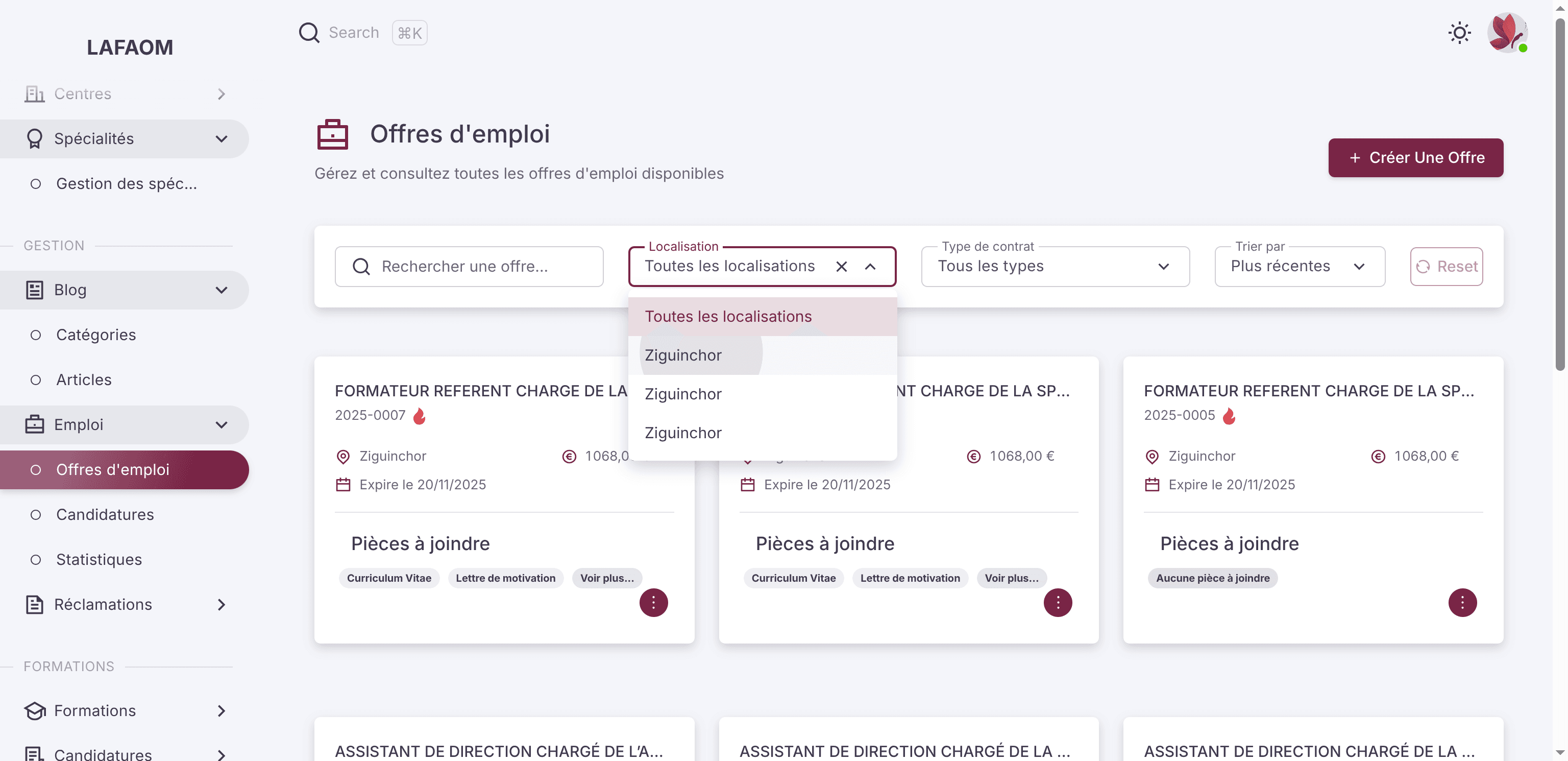Collapse the Blog section chevron

[x=222, y=290]
